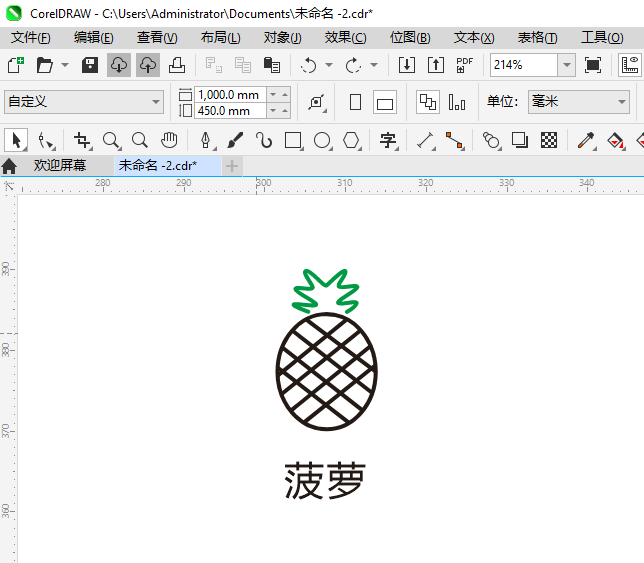Click the cloud upload icon
Image resolution: width=644 pixels, height=563 pixels.
[x=148, y=65]
